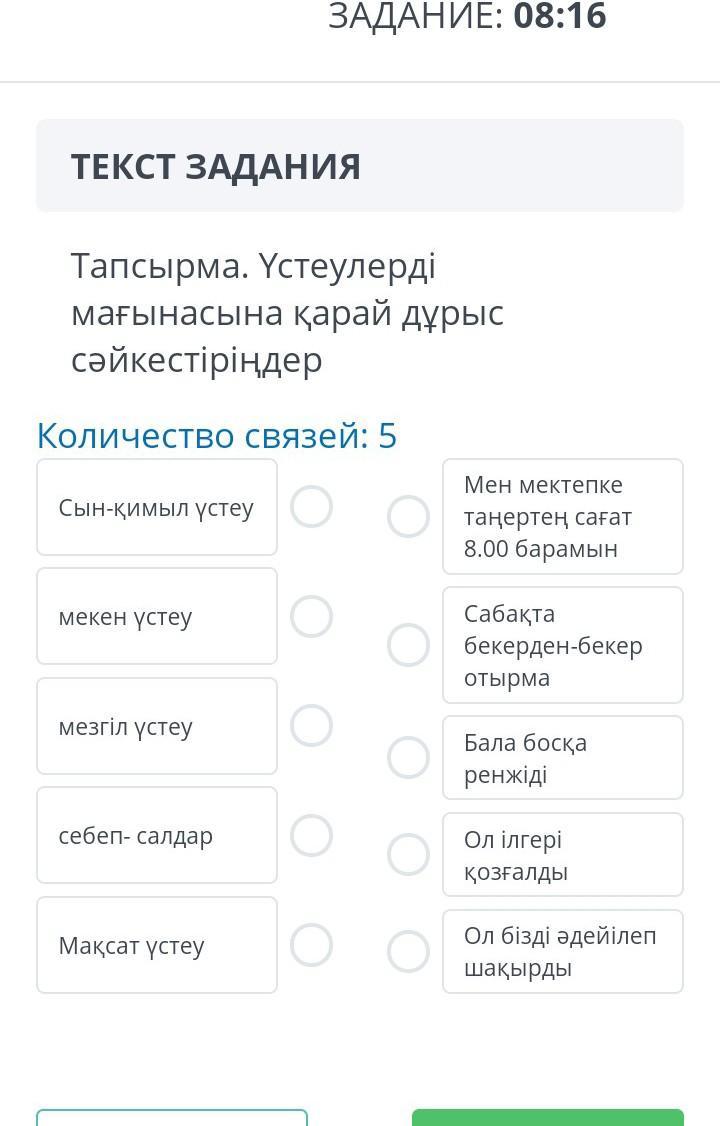Image resolution: width=720 pixels, height=1126 pixels.
Task: Select circle next to Бала босқа ренжіді
Action: (x=408, y=757)
